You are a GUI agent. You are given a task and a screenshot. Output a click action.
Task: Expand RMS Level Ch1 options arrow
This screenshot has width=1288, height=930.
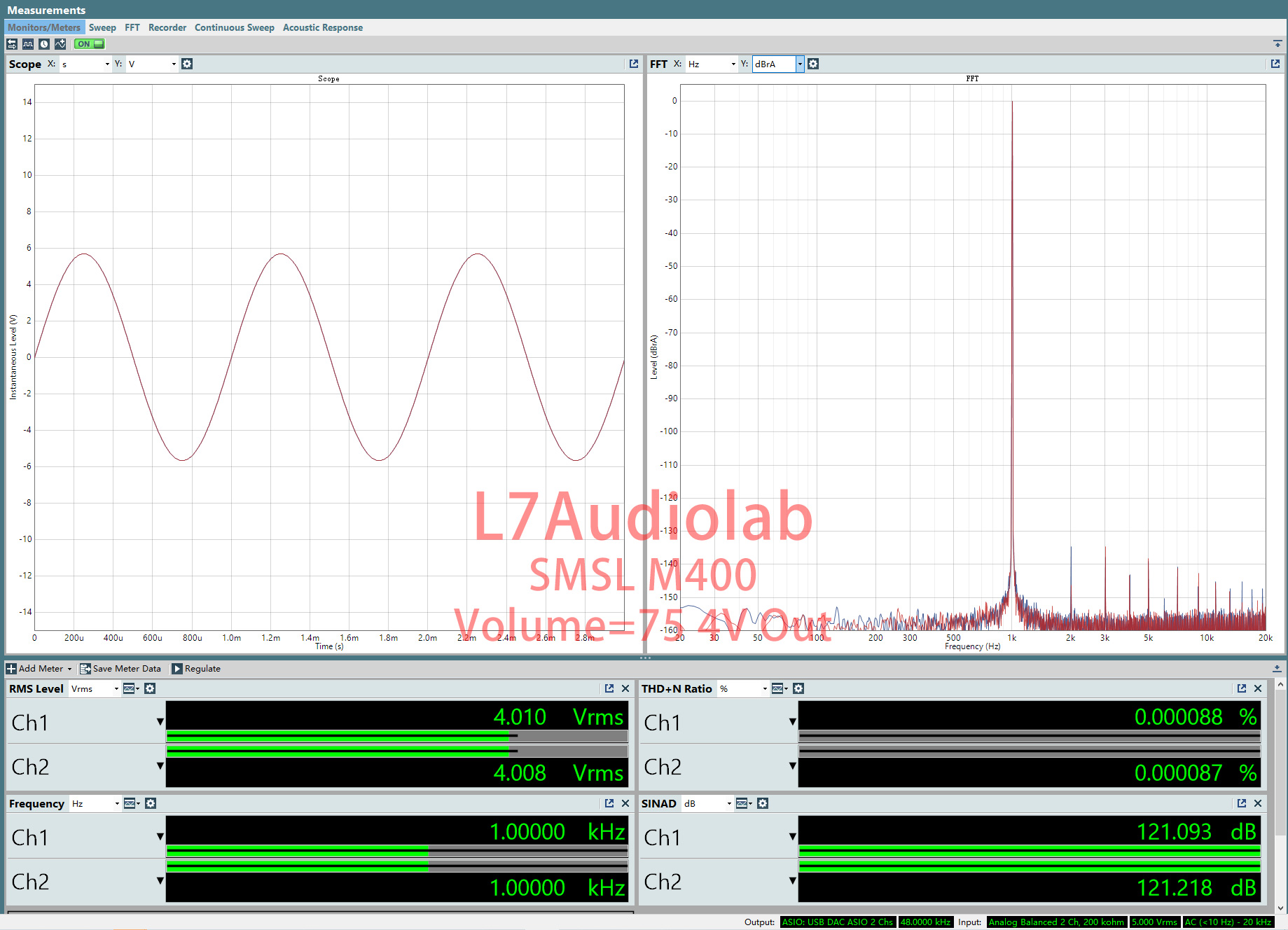tap(160, 722)
